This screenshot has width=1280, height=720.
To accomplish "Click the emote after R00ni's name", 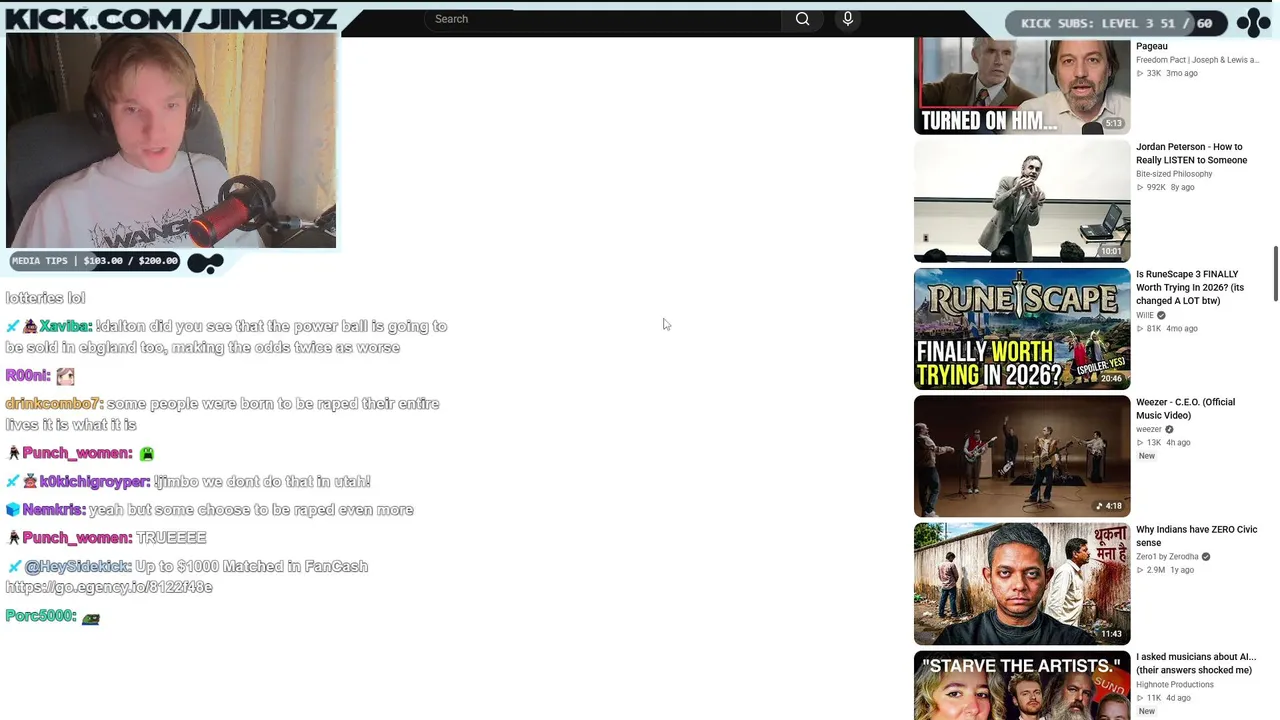I will coord(65,376).
